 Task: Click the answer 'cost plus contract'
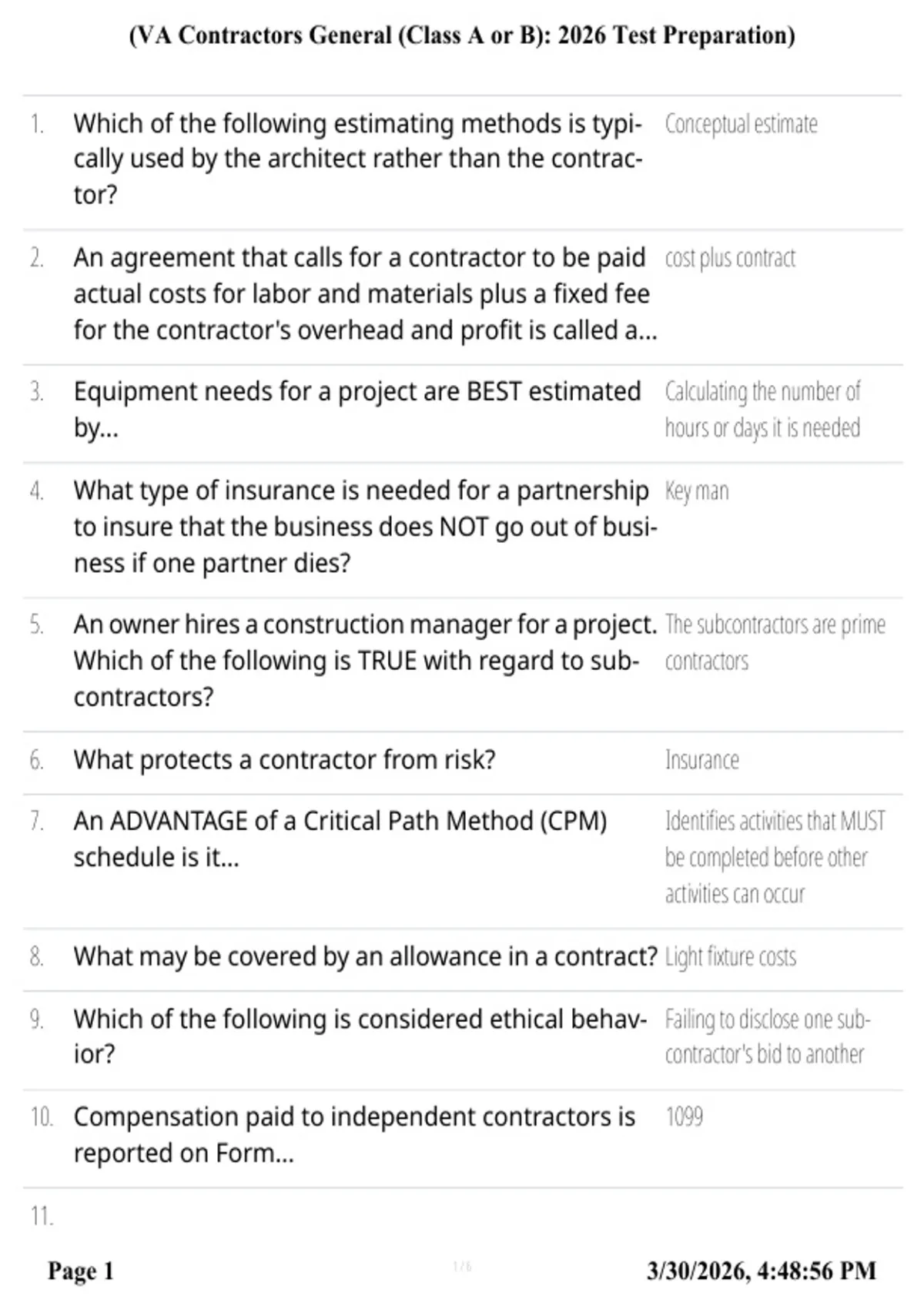pos(730,258)
